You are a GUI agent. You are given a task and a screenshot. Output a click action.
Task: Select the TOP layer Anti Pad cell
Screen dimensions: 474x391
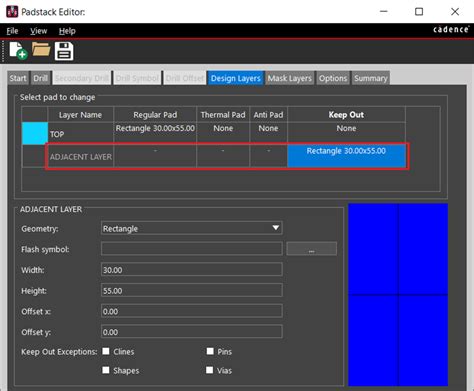click(x=268, y=133)
